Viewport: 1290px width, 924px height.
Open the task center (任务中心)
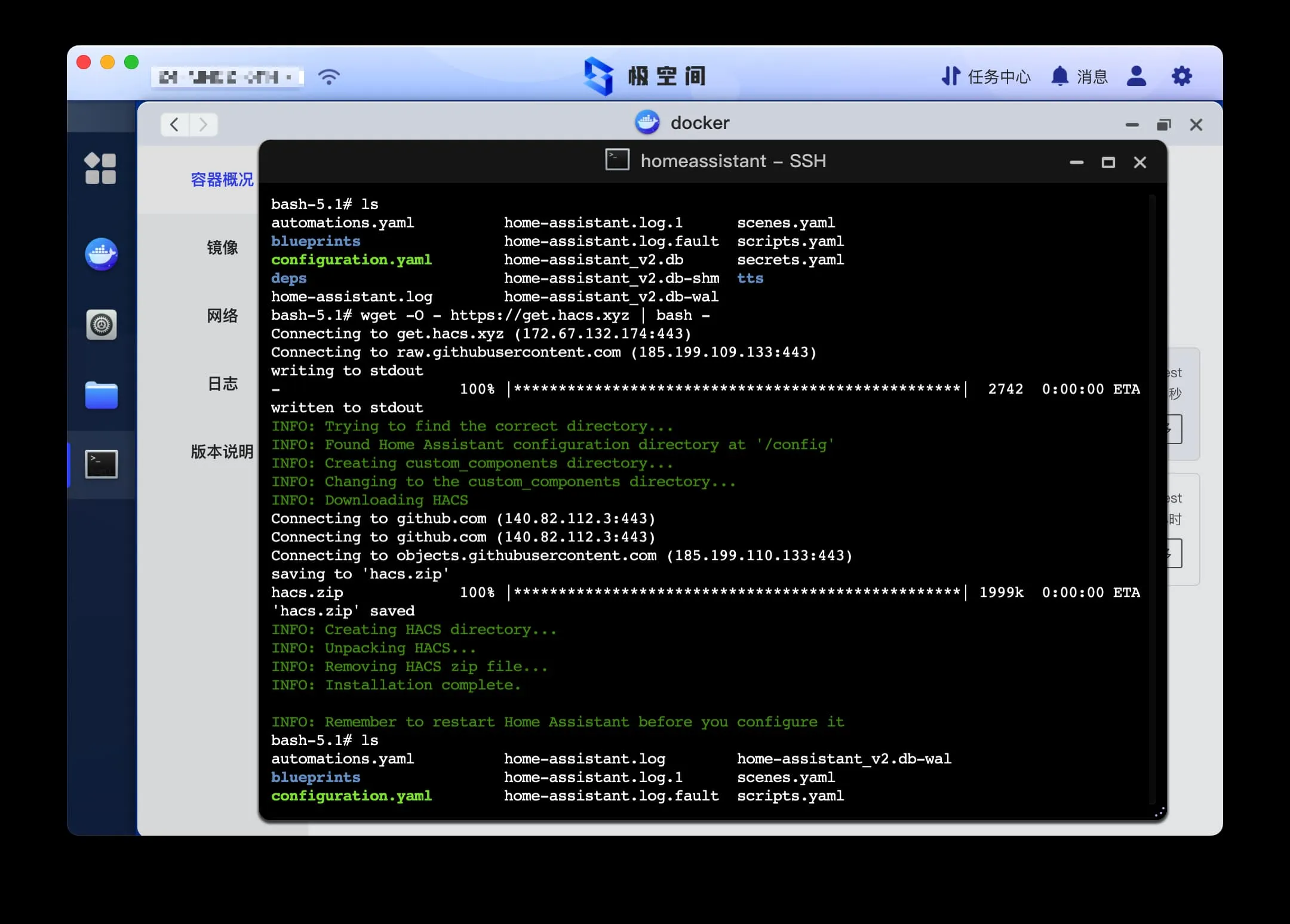click(986, 76)
